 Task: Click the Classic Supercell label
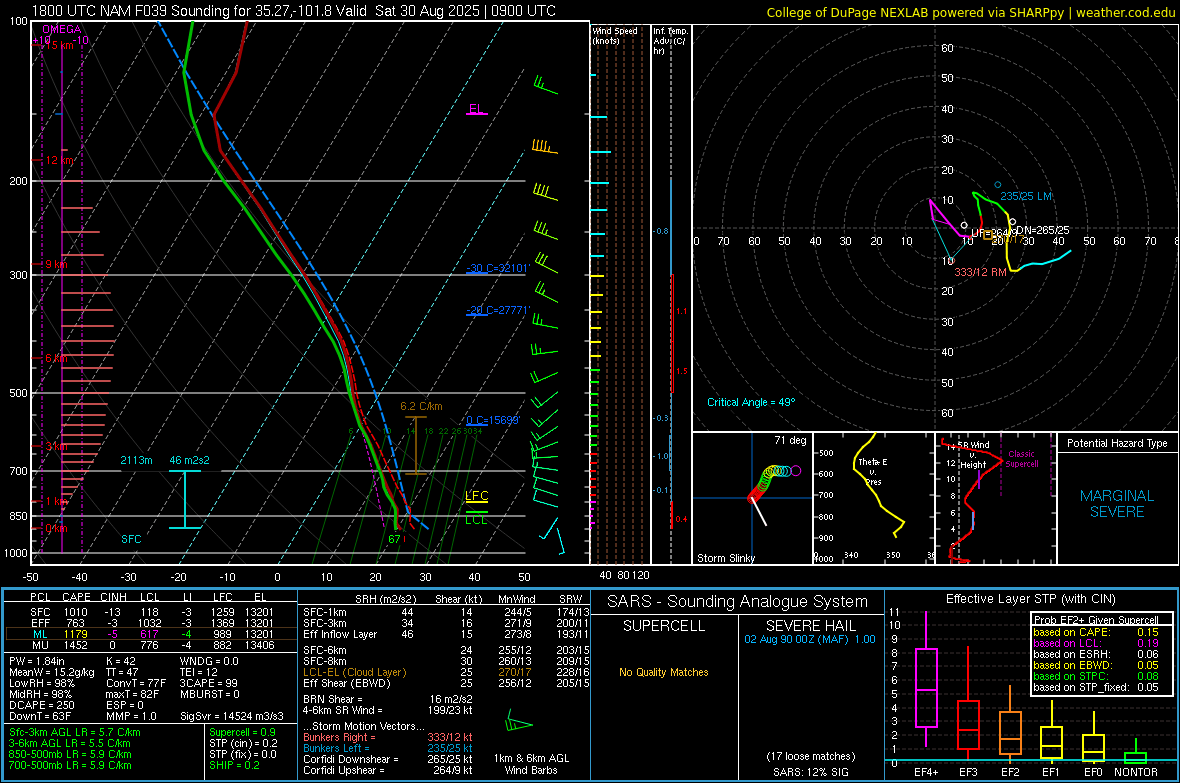[x=1021, y=459]
